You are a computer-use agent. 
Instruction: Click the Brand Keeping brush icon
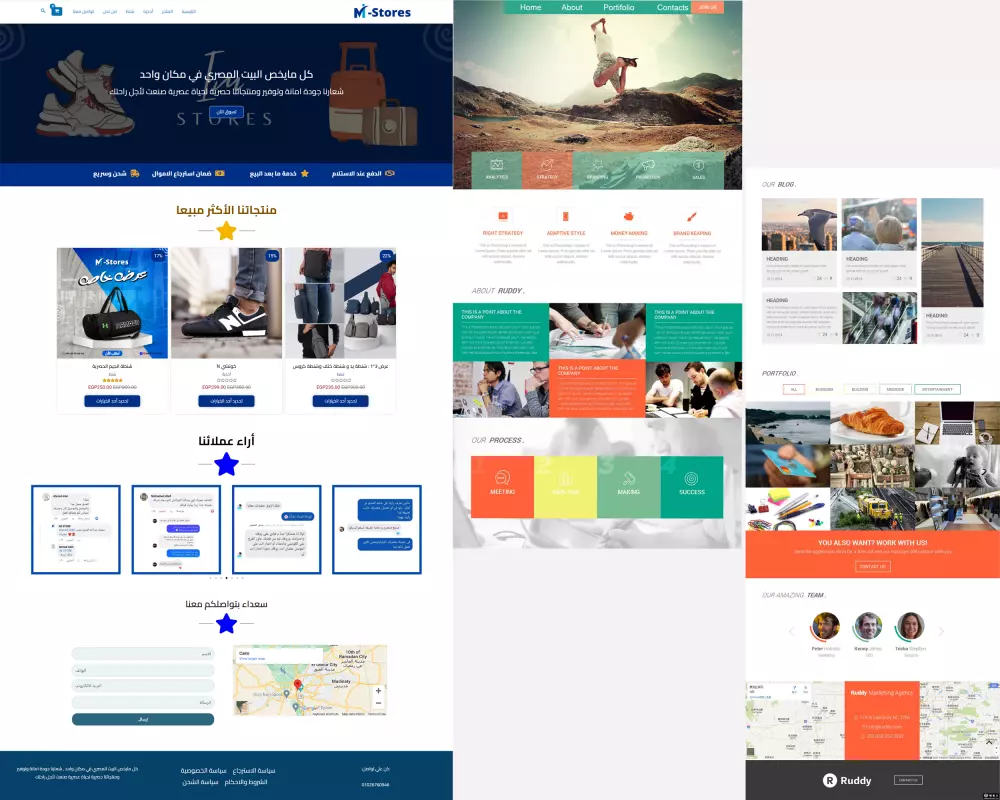coord(692,216)
